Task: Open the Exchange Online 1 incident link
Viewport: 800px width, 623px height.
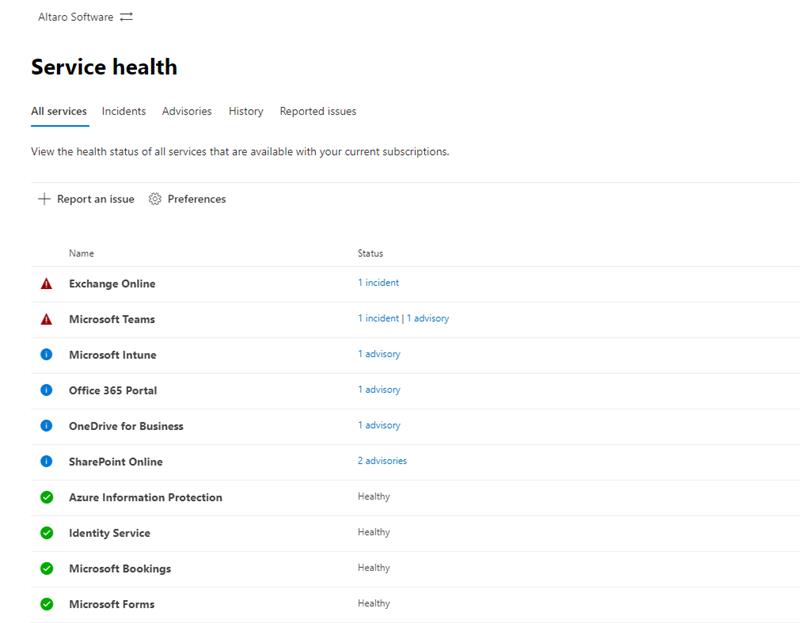Action: pyautogui.click(x=379, y=283)
